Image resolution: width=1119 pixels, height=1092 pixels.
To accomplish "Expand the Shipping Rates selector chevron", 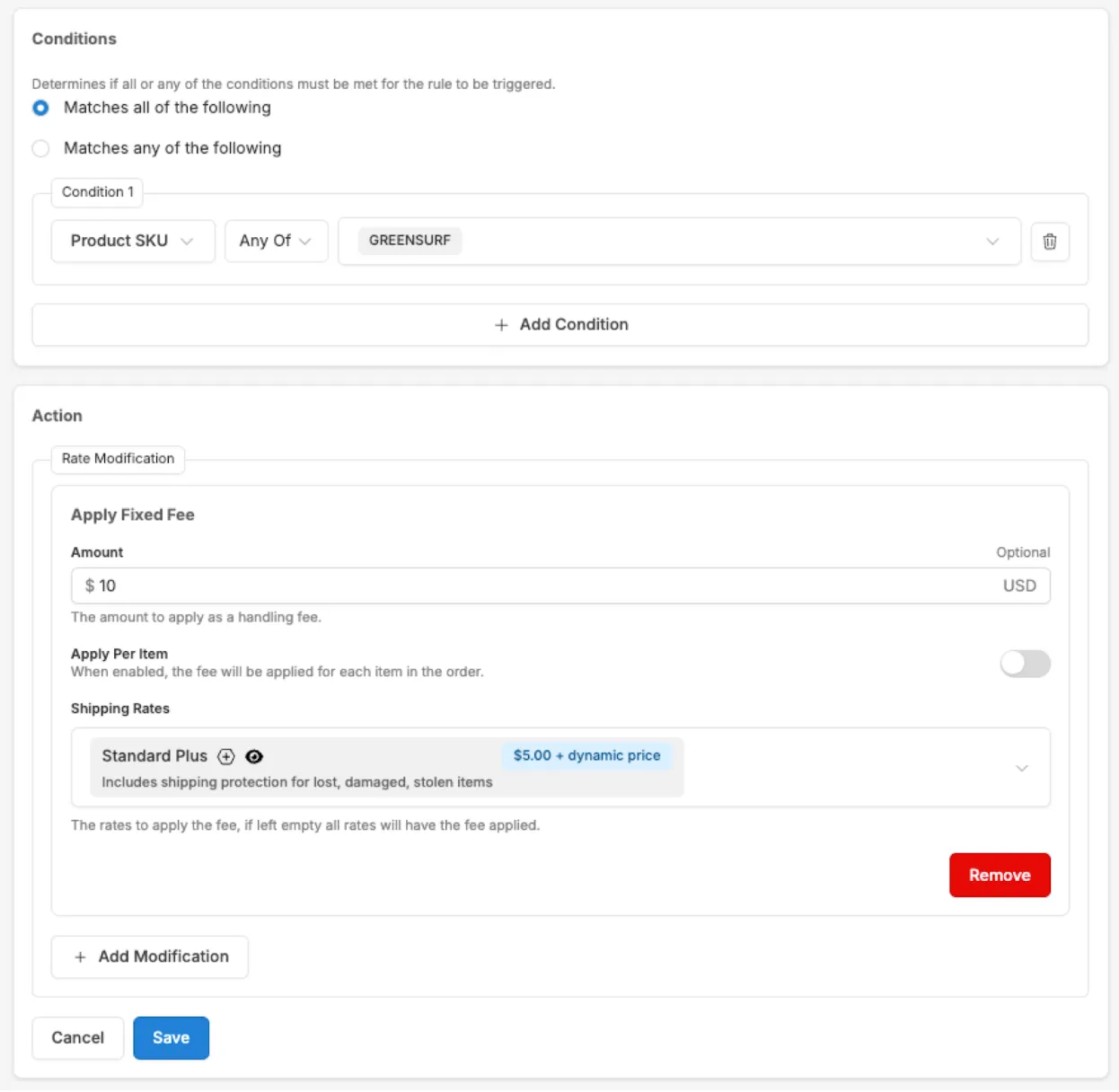I will [x=1021, y=768].
